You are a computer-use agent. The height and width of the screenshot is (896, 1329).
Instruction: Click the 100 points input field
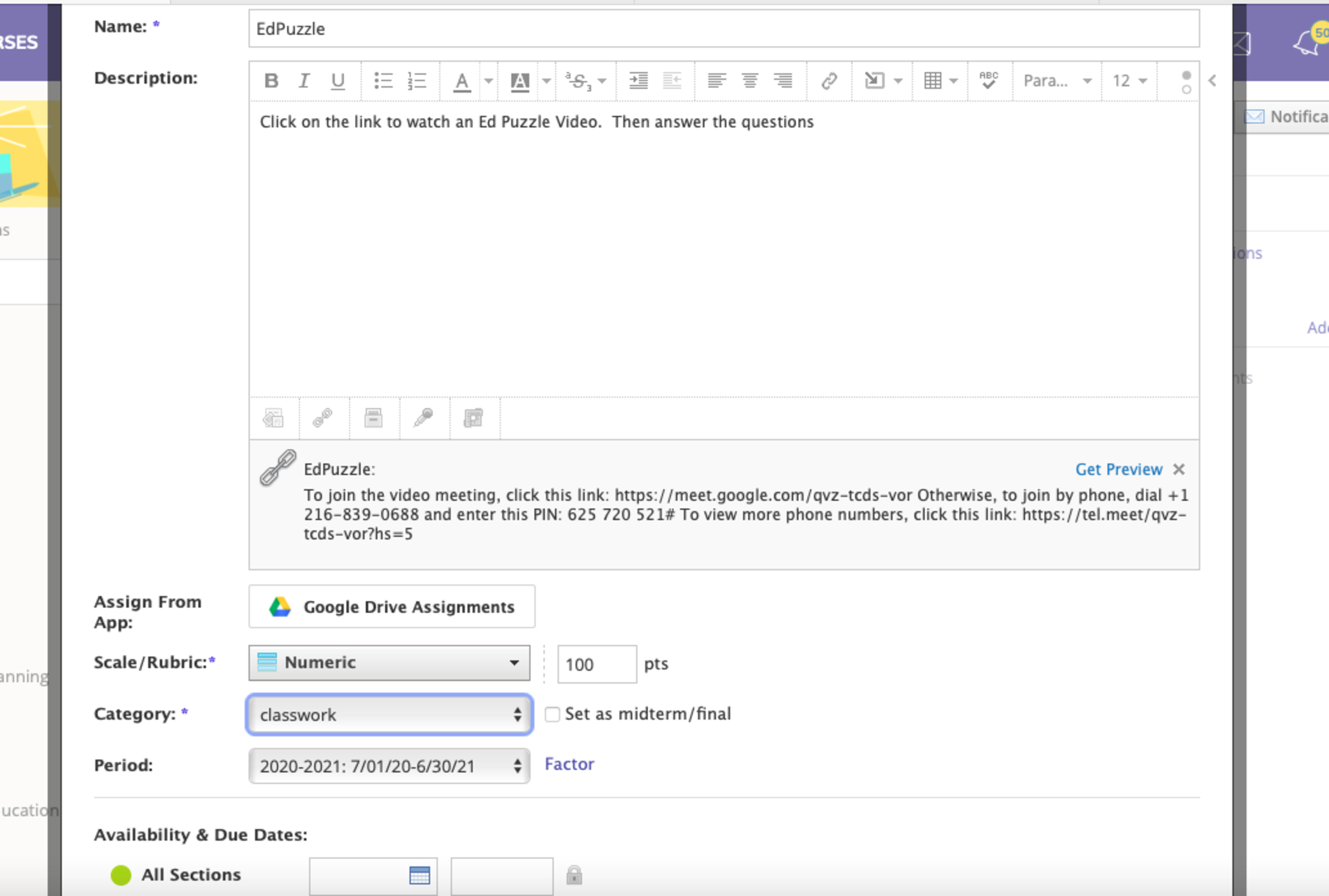tap(596, 664)
